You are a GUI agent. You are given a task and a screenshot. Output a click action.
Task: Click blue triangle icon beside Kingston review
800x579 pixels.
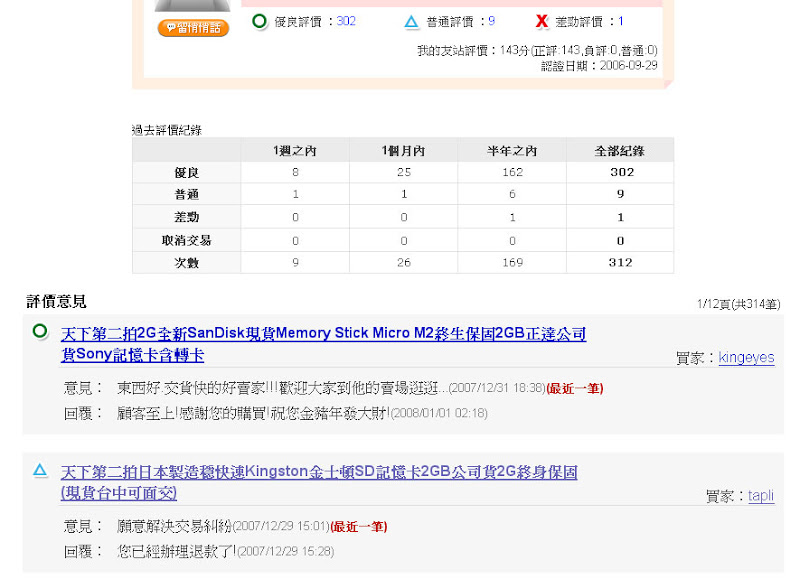[x=40, y=470]
